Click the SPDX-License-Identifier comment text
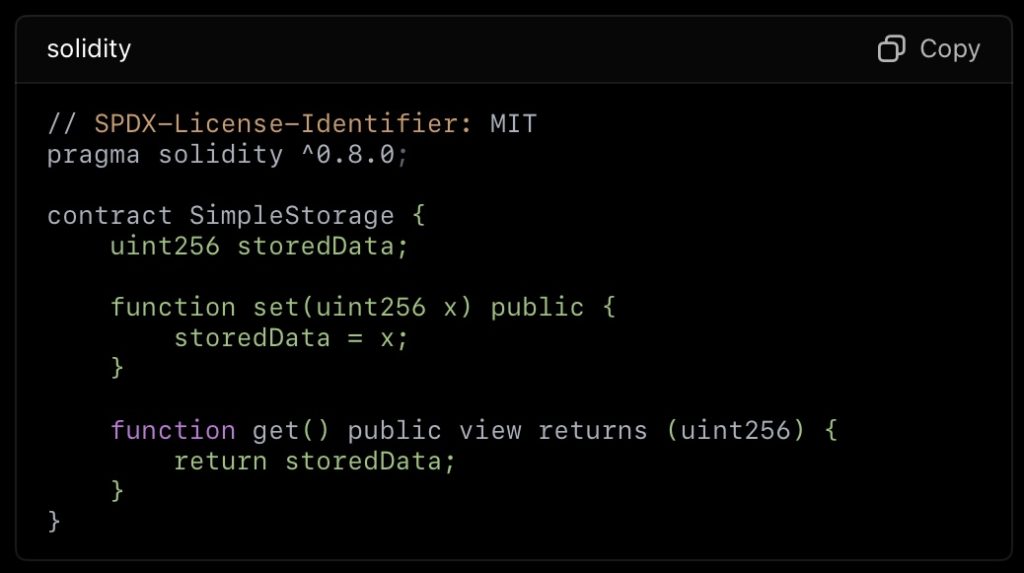Viewport: 1024px width, 573px height. coord(283,123)
